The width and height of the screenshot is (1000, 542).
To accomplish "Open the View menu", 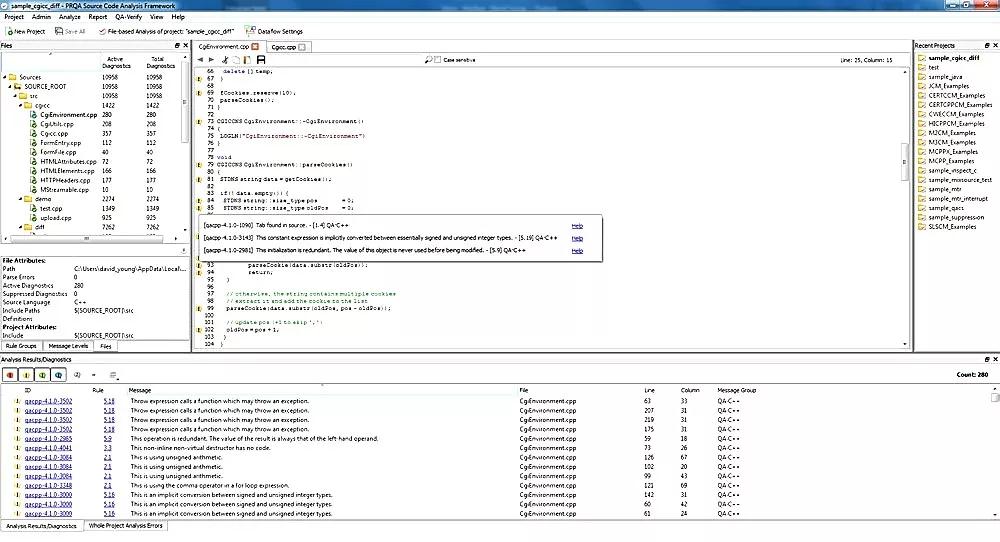I will 156,17.
